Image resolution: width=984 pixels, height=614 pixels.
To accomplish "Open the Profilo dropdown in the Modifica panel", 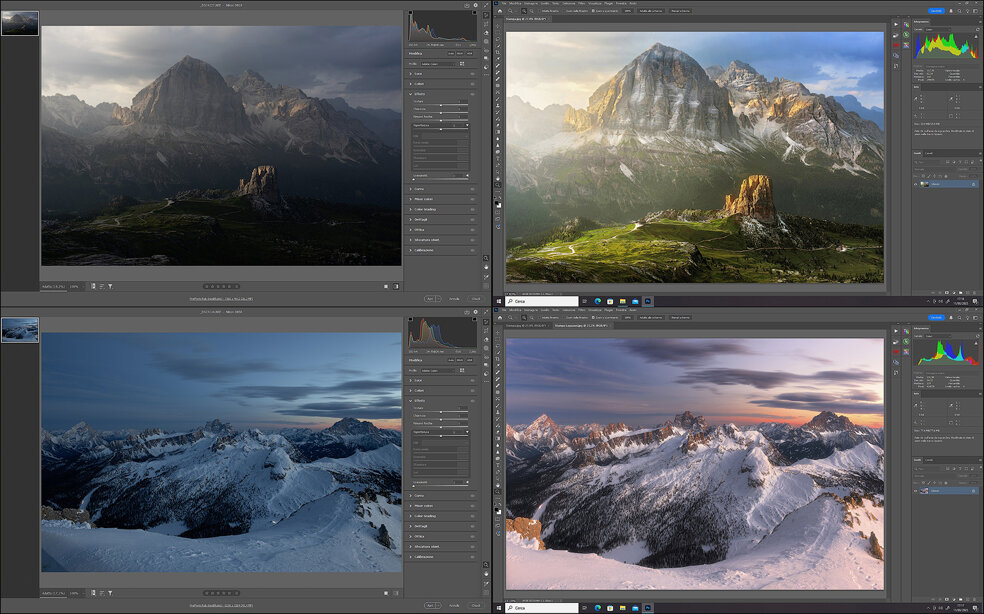I will pyautogui.click(x=440, y=62).
